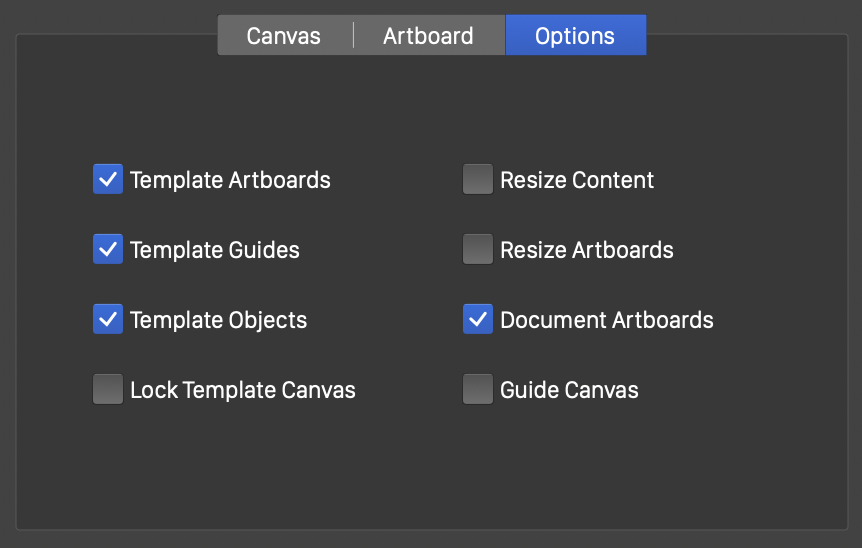Uncheck the Template Artboards checkbox

point(108,180)
